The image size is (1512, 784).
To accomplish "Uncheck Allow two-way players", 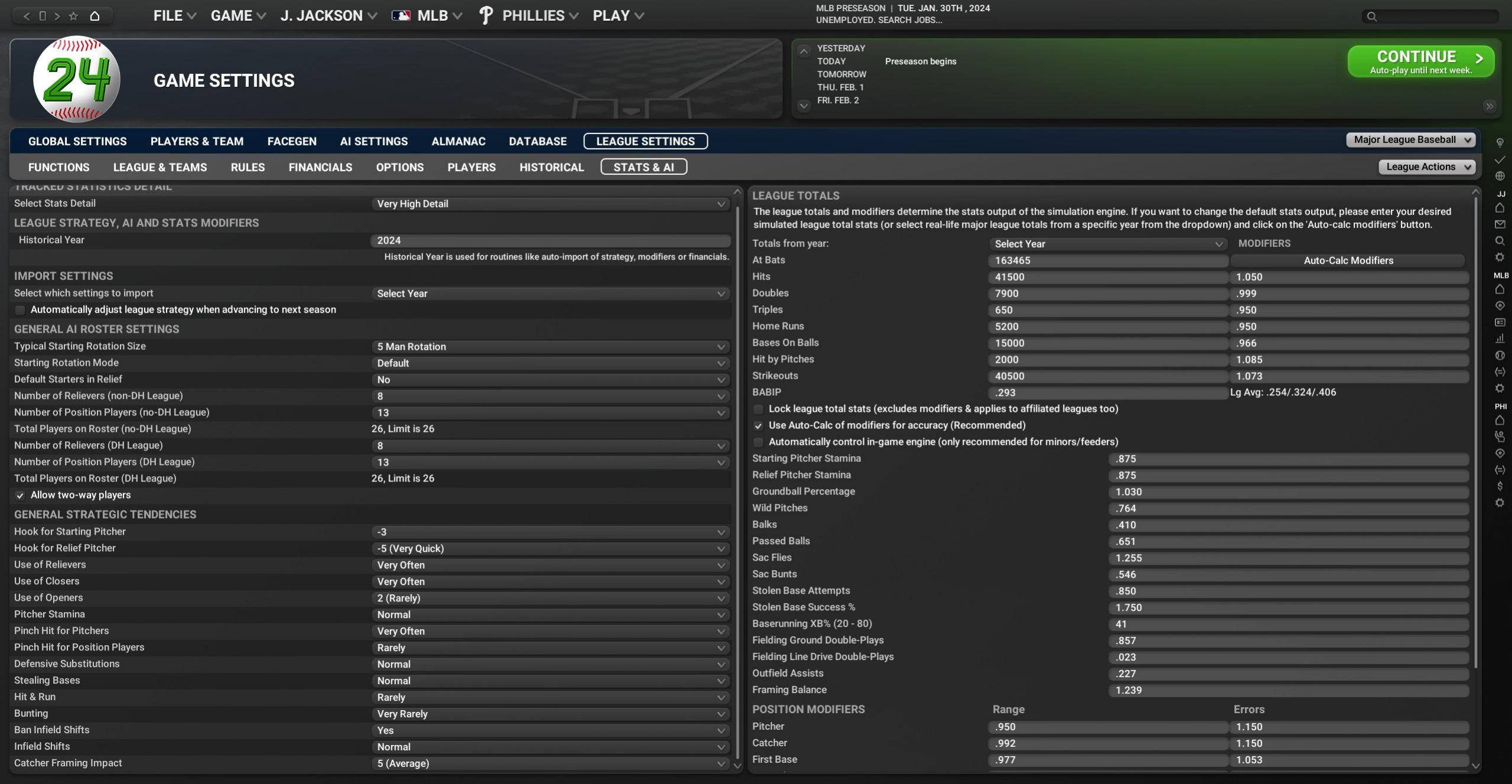I will coord(20,495).
